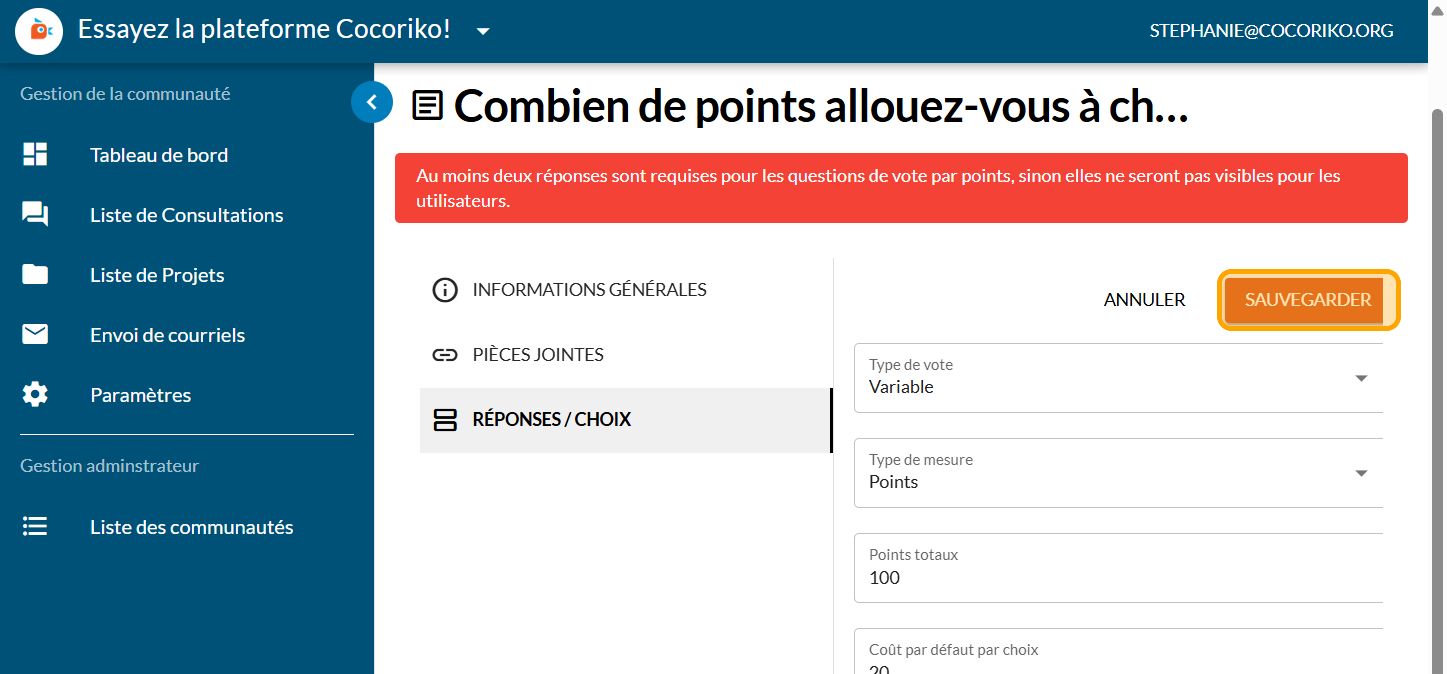Open the community switcher dropdown arrow

point(483,31)
